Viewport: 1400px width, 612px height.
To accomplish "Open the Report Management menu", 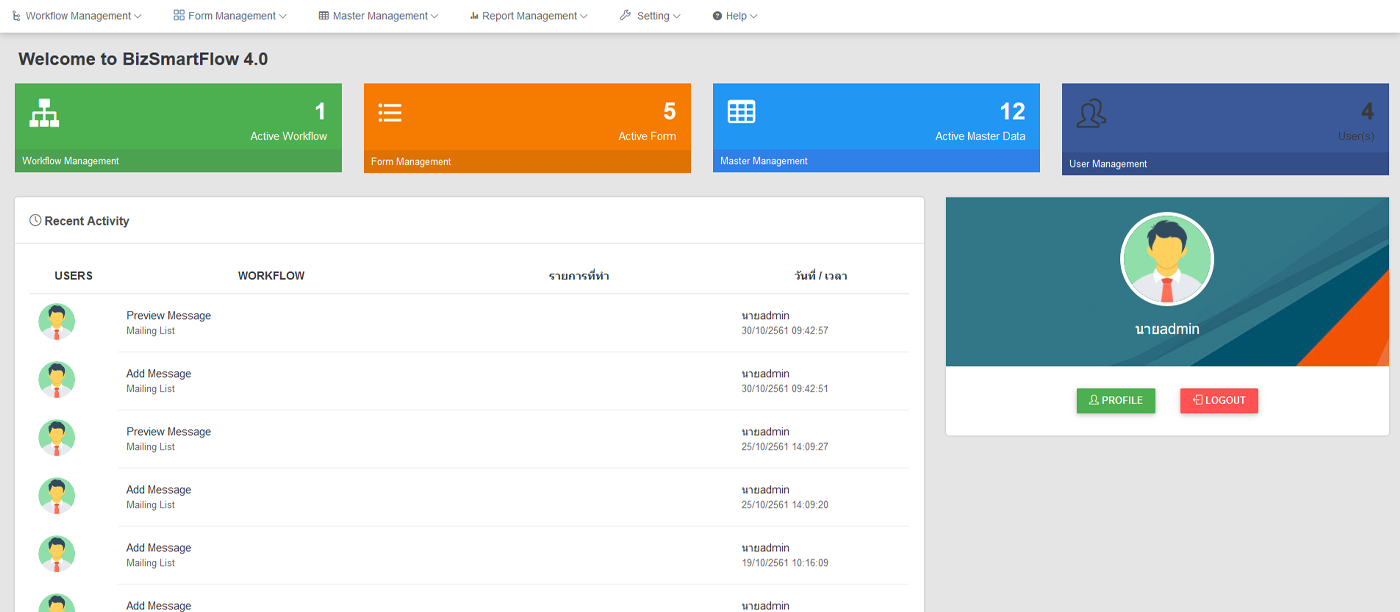I will (x=529, y=16).
